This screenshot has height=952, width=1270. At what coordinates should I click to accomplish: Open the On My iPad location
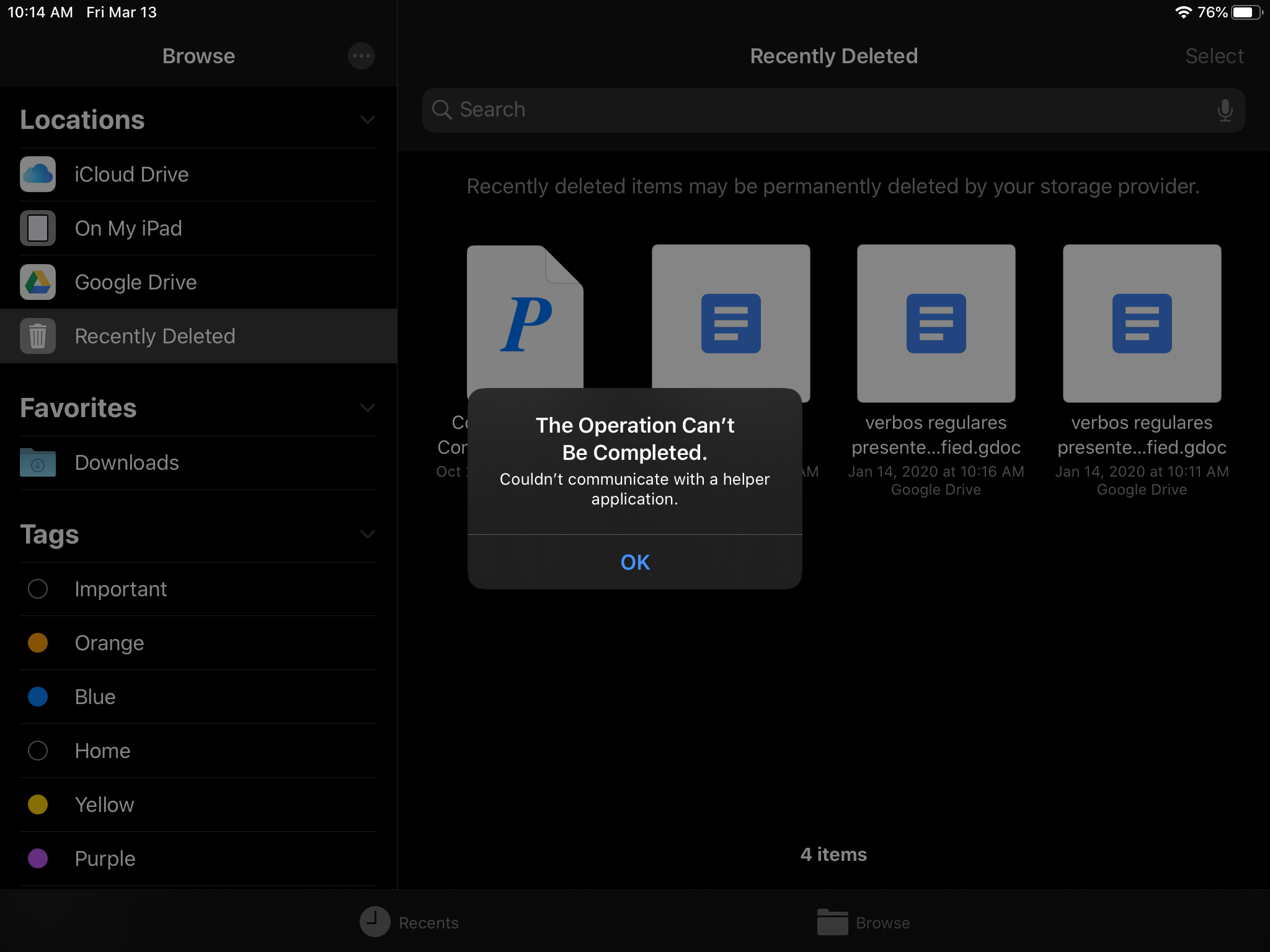point(128,228)
